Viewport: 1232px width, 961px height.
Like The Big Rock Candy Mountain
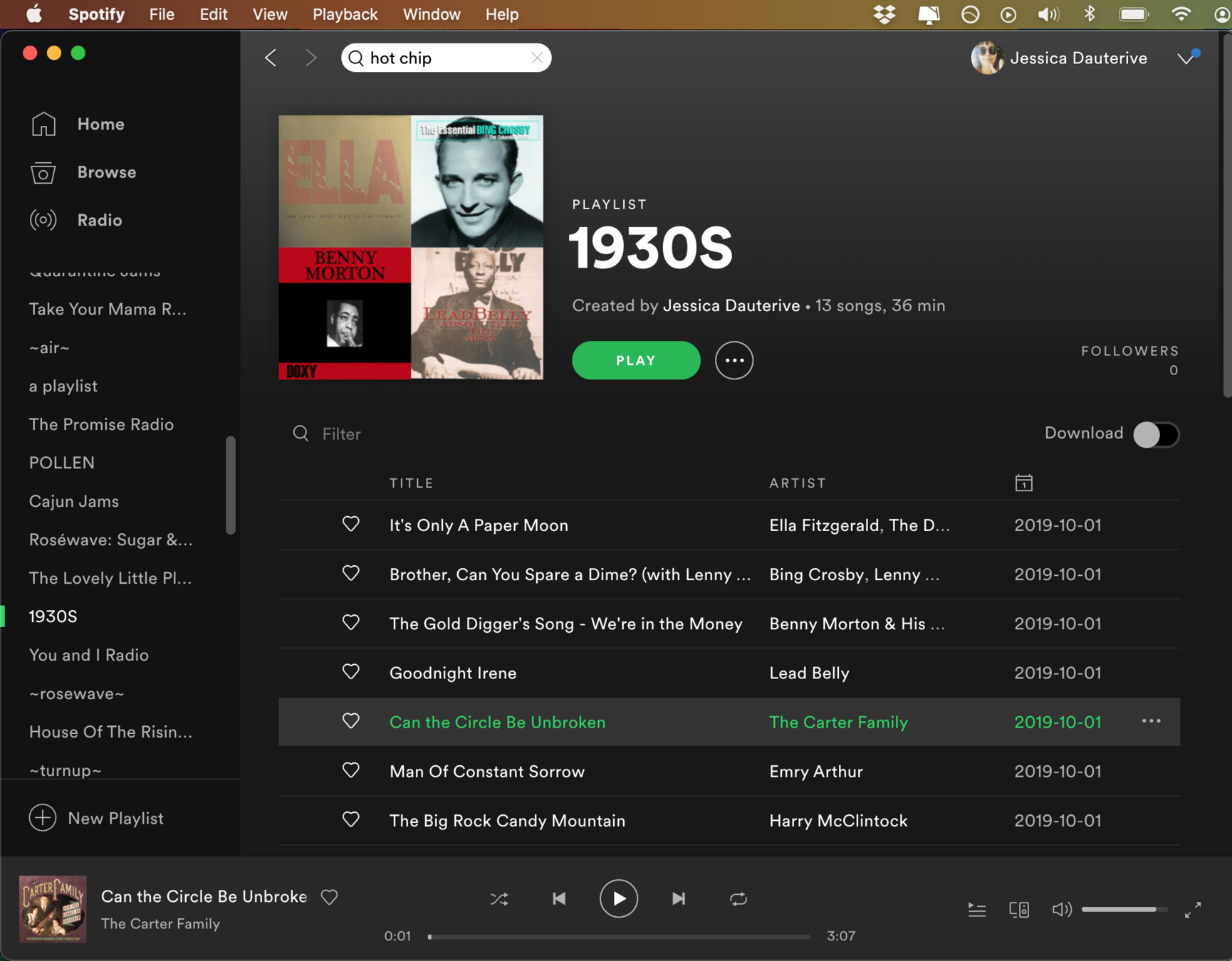pos(351,819)
